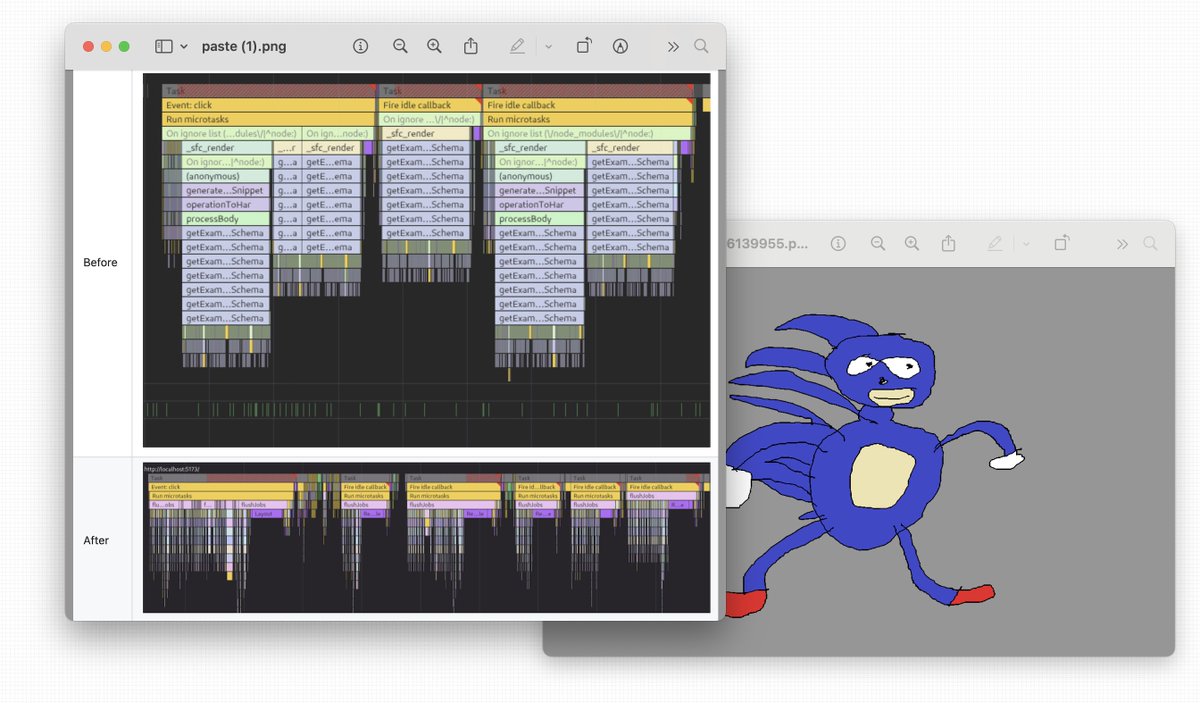Open highlight options dropdown in paste (1).png window
Image resolution: width=1200 pixels, height=703 pixels.
[x=548, y=47]
